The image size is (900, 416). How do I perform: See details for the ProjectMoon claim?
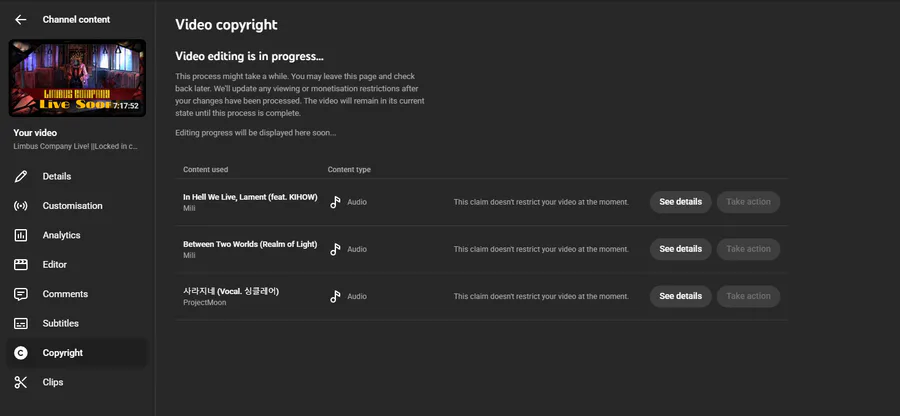point(680,296)
